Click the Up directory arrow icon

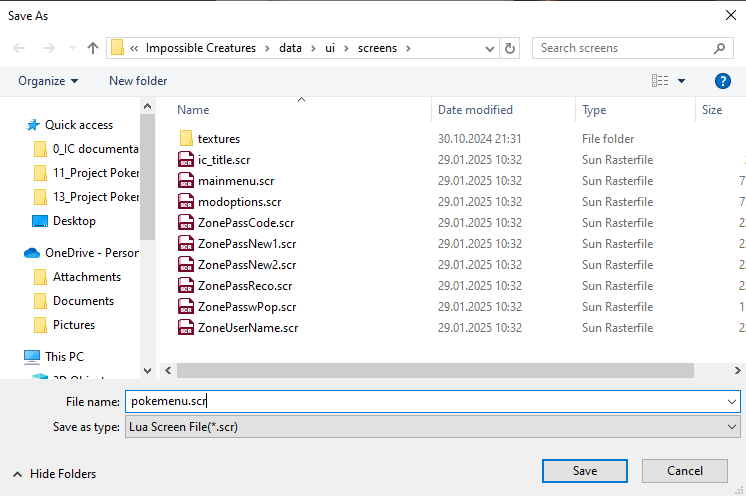(x=93, y=48)
